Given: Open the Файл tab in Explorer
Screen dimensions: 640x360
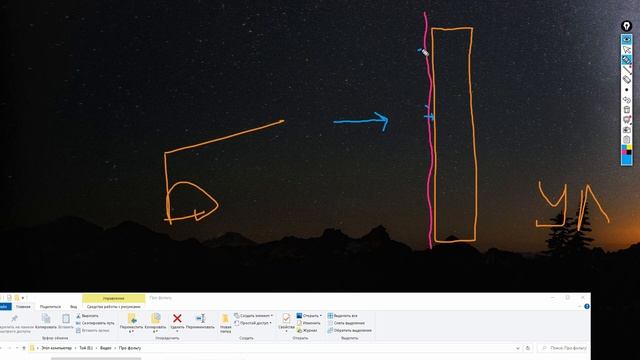Looking at the screenshot, I should (5, 307).
